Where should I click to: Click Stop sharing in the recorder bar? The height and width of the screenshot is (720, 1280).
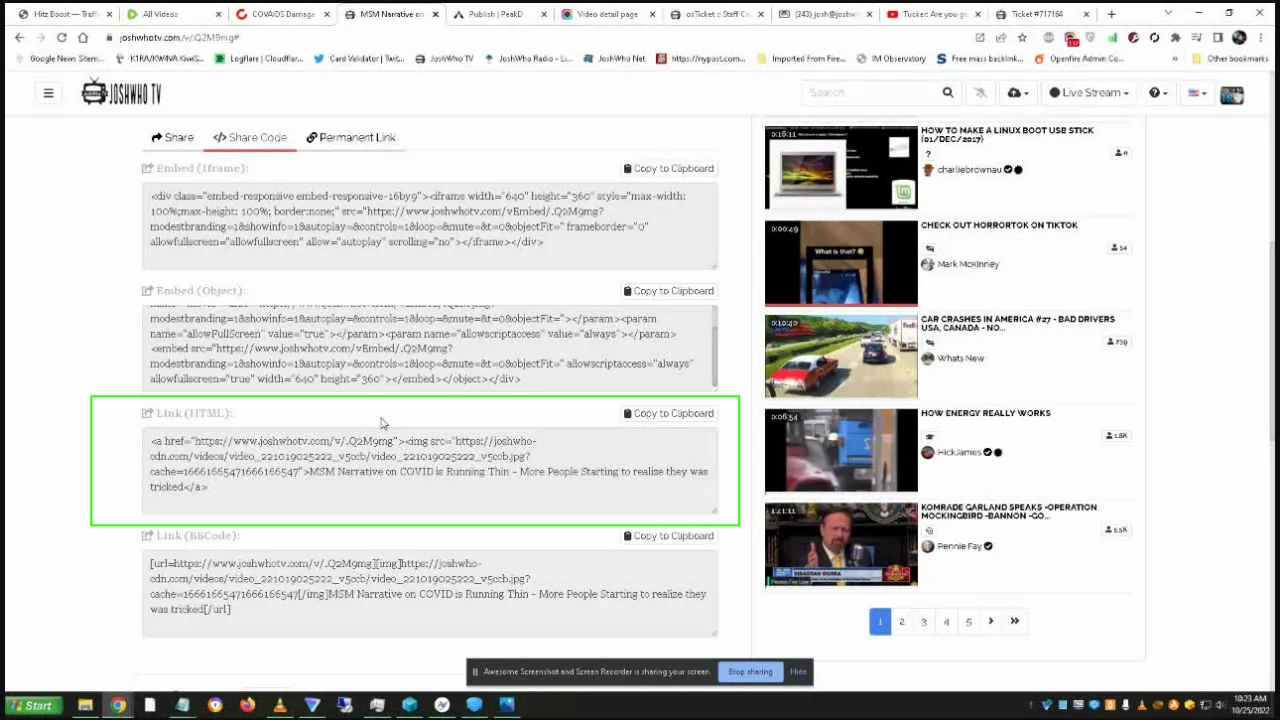click(x=750, y=672)
